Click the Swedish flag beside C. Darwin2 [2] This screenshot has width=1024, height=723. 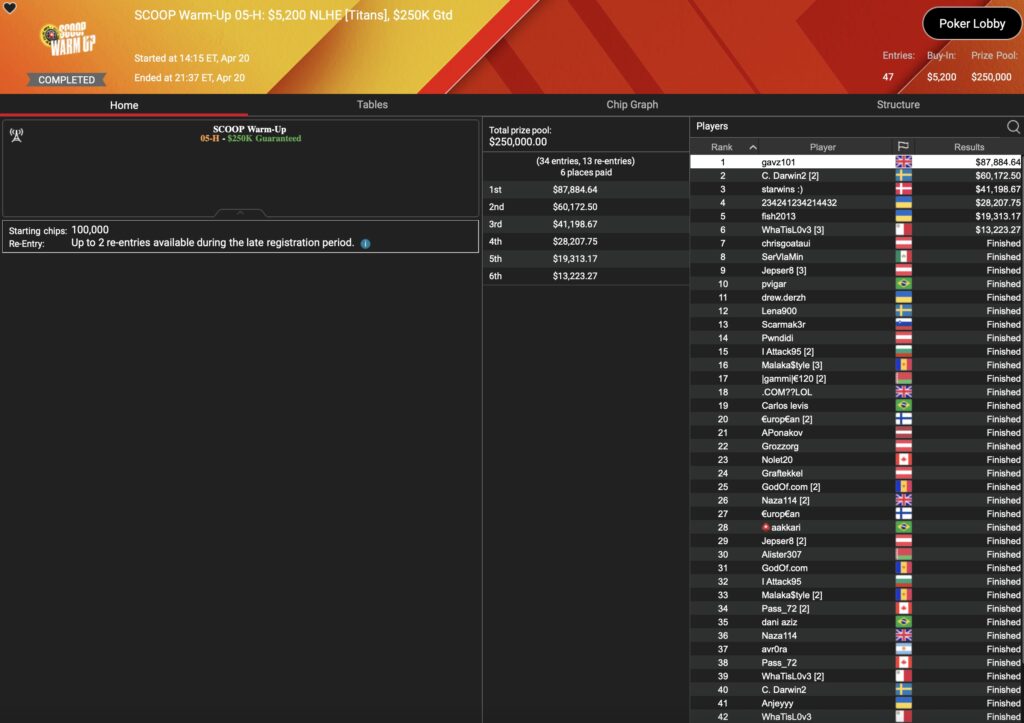pyautogui.click(x=903, y=176)
